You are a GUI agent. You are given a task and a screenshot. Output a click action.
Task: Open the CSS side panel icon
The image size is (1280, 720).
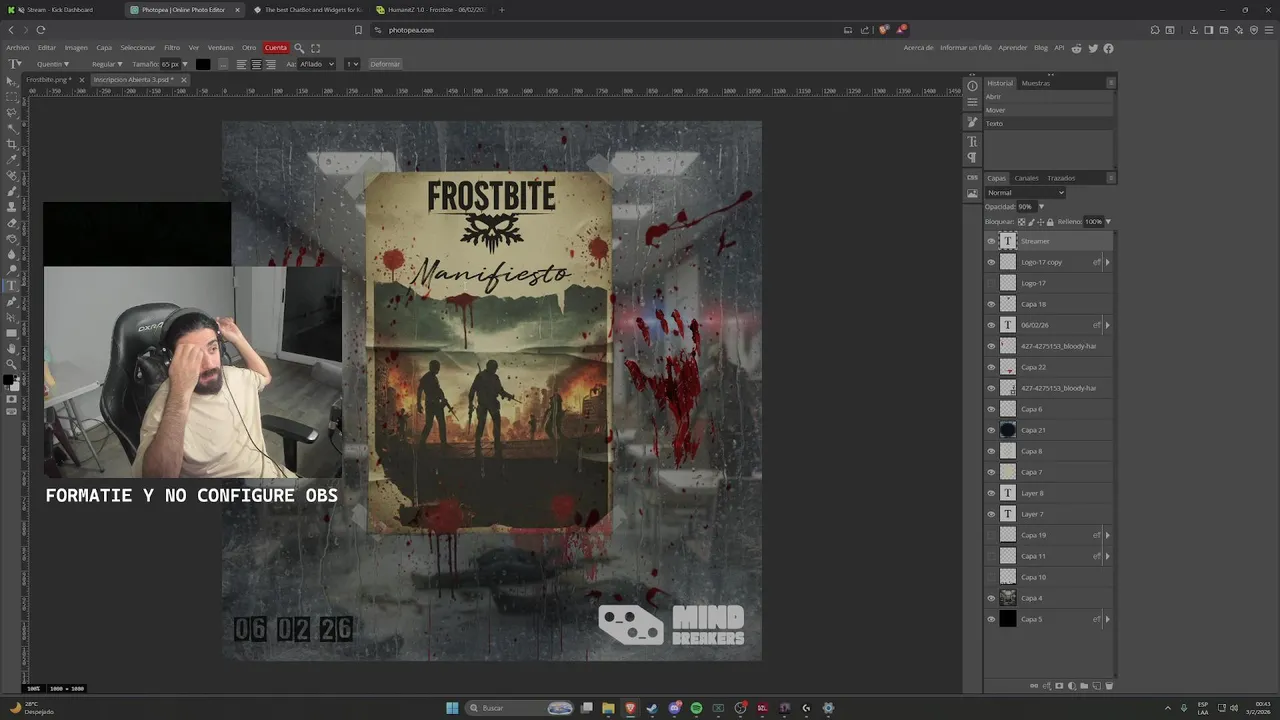(x=972, y=177)
